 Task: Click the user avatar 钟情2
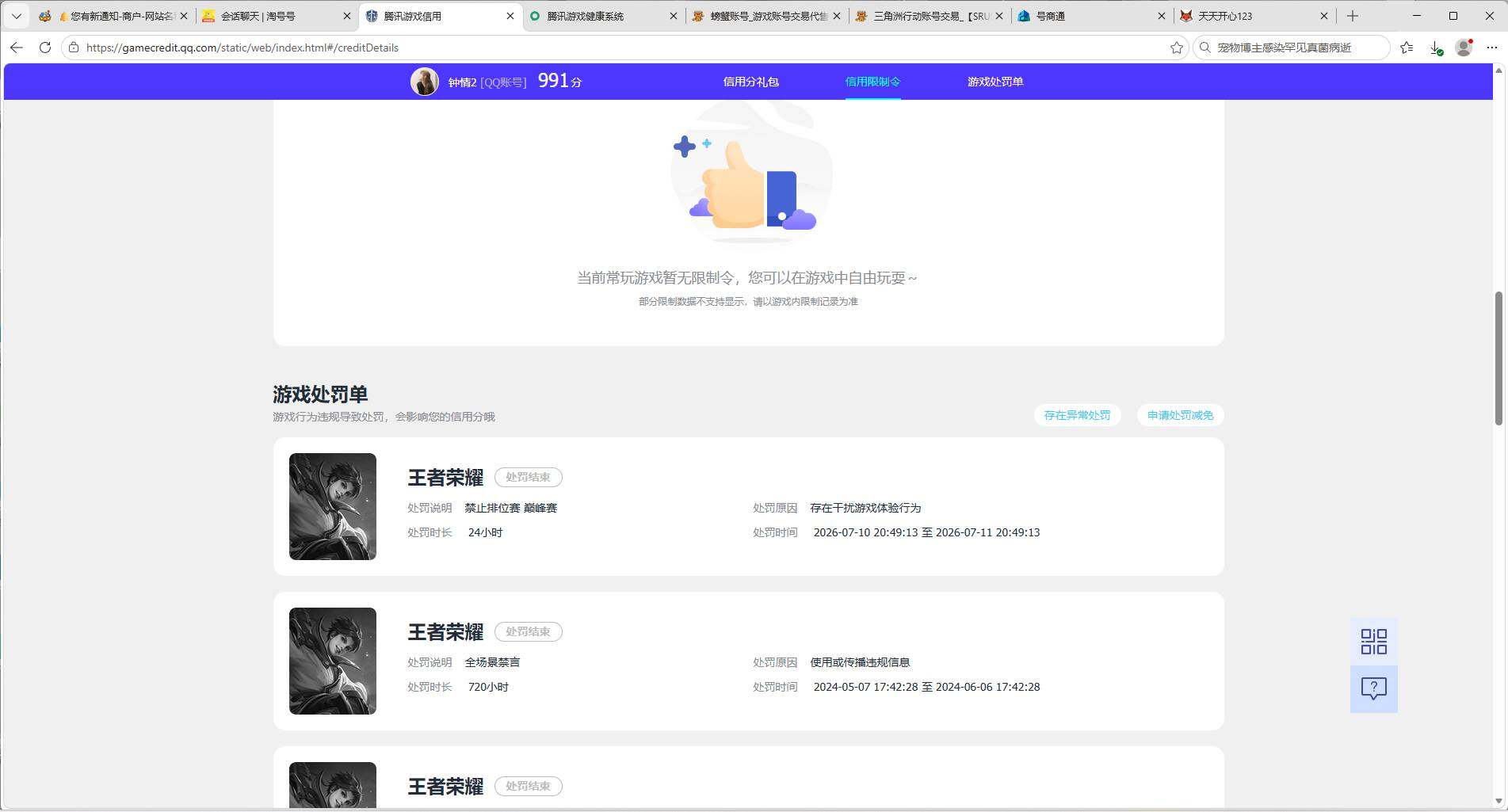click(x=425, y=82)
